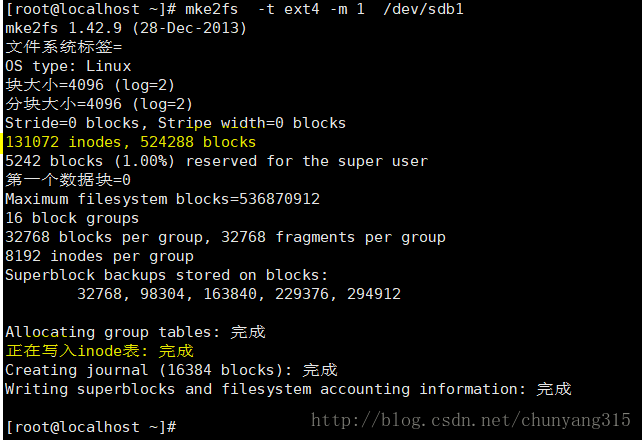Image resolution: width=642 pixels, height=440 pixels.
Task: Click the 'OS type: Linux' line
Action: [x=68, y=66]
